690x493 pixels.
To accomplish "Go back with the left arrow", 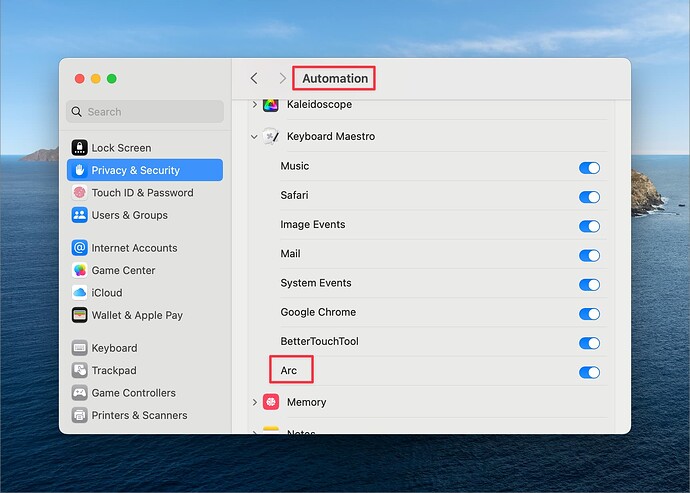I will coord(254,78).
